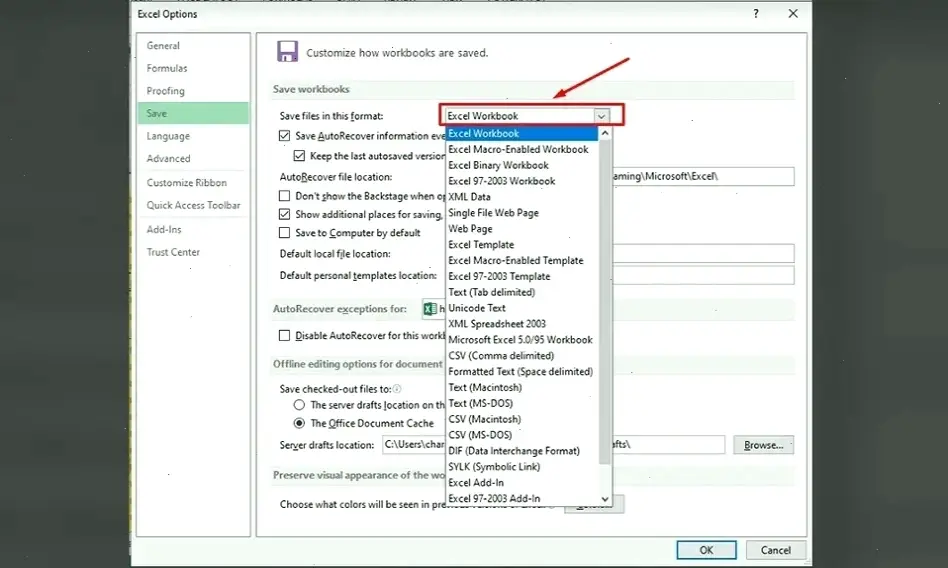Choose CSV (Macintosh) option
This screenshot has height=568, width=948.
coord(522,419)
